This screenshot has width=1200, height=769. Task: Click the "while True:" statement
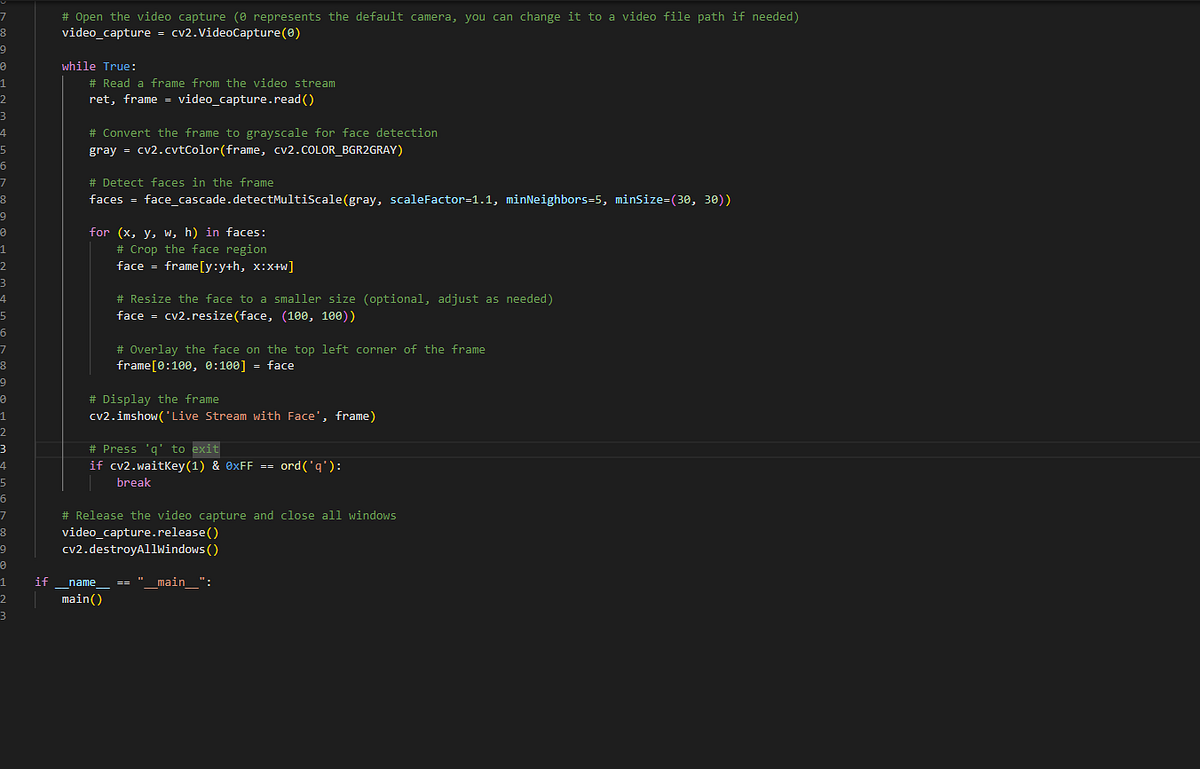pyautogui.click(x=99, y=66)
